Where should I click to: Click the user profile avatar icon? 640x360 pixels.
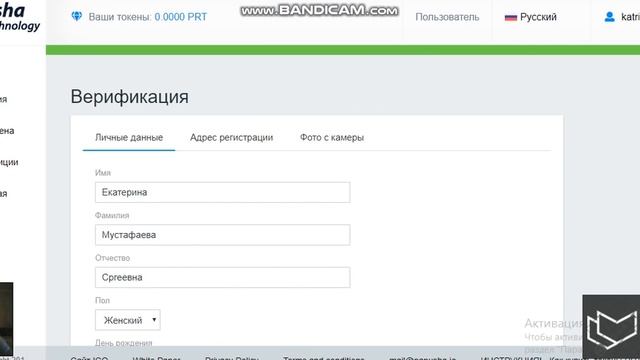609,17
